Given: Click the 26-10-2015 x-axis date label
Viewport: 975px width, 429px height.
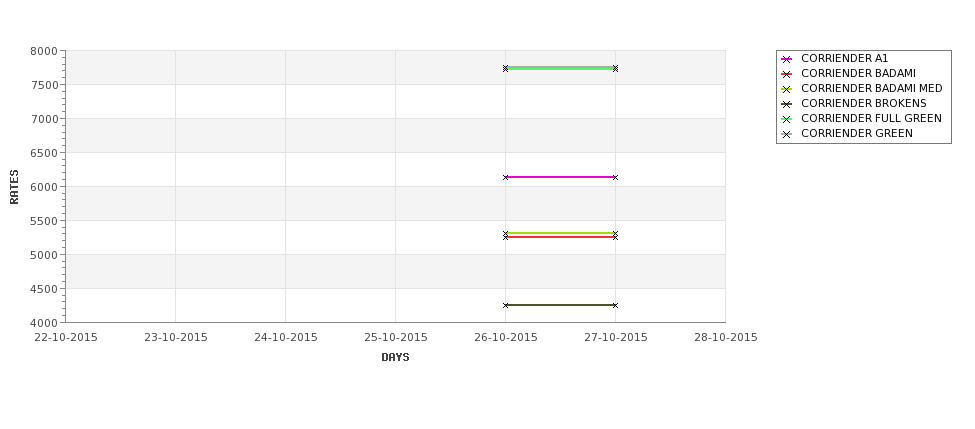Looking at the screenshot, I should coord(506,337).
